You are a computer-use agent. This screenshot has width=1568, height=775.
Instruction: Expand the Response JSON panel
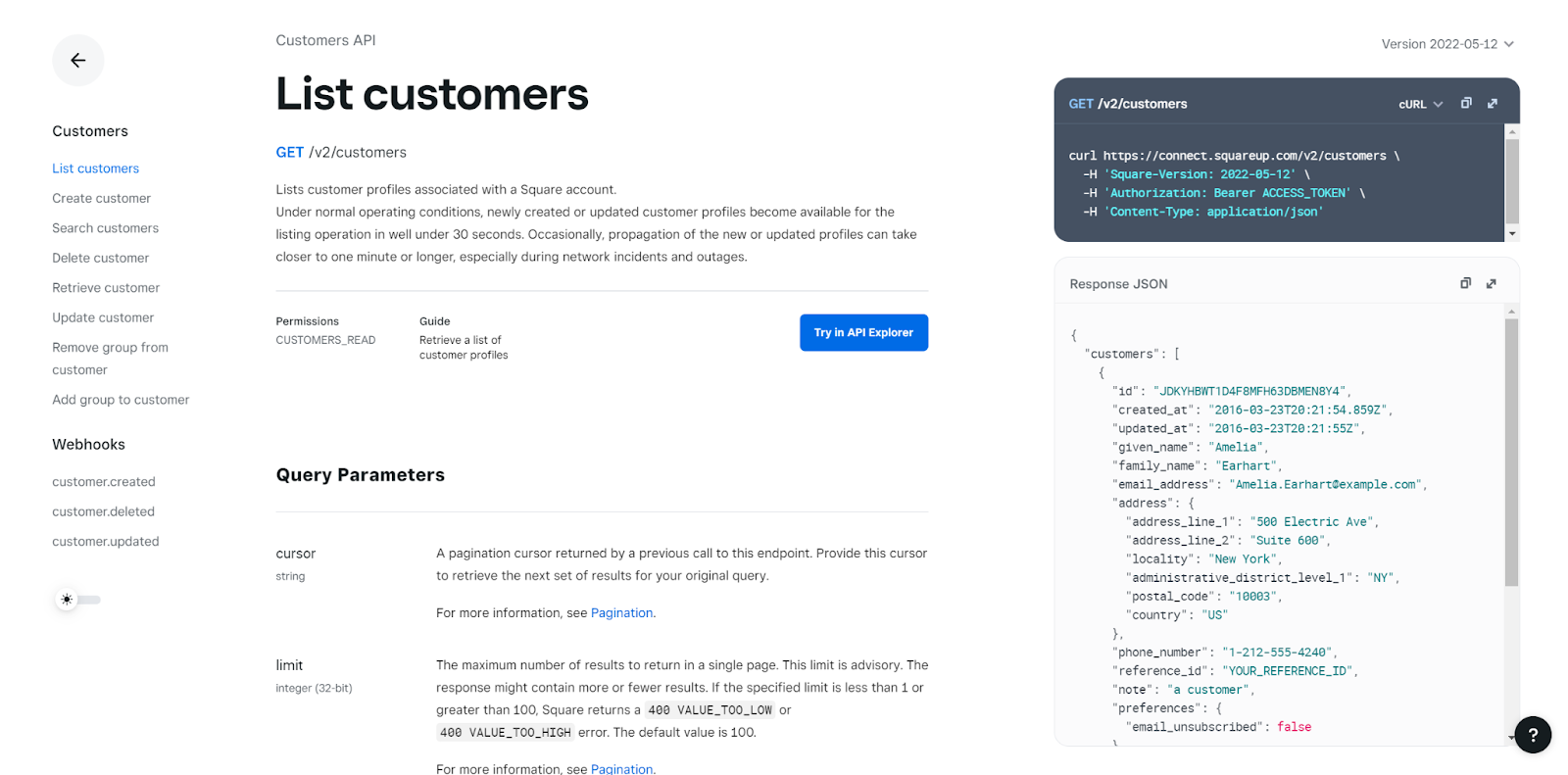[1491, 283]
